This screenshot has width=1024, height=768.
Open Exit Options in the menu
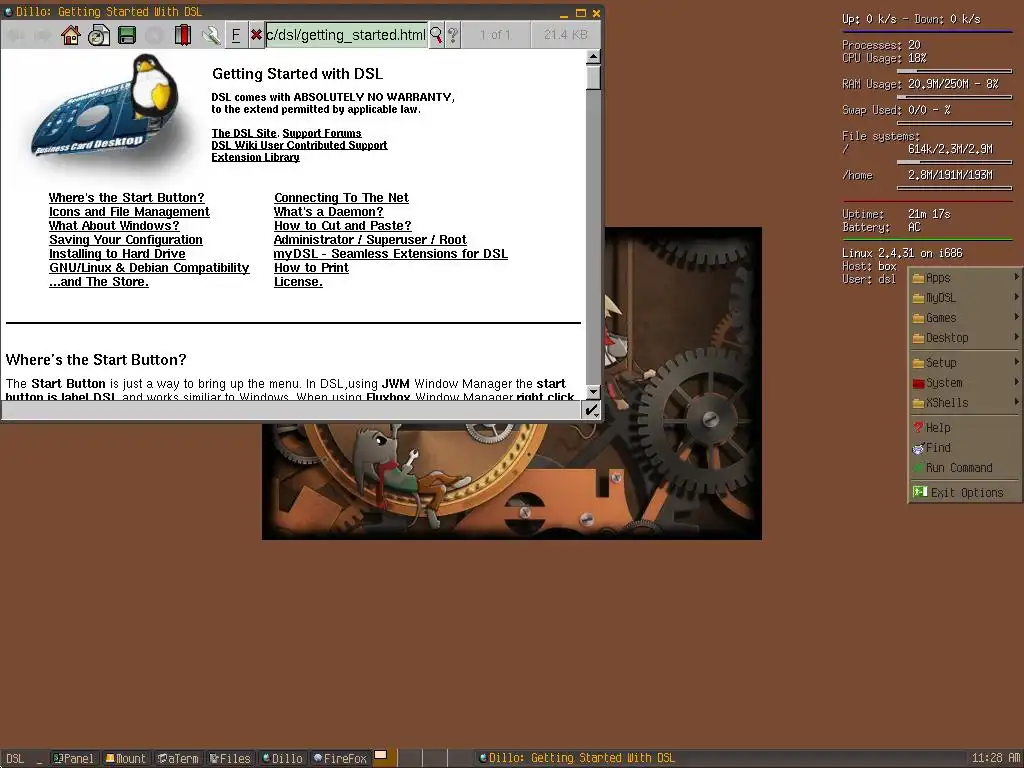tap(965, 492)
